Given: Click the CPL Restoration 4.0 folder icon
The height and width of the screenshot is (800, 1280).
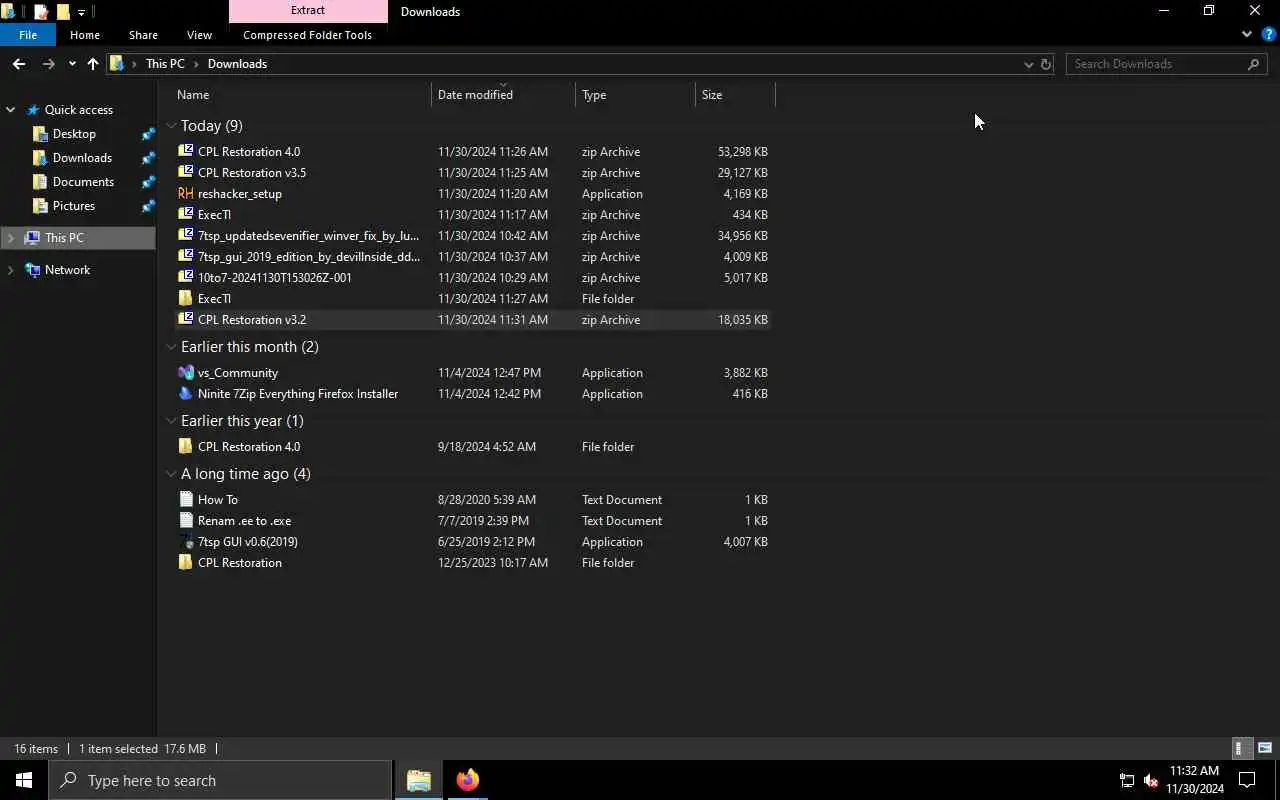Looking at the screenshot, I should click(185, 446).
